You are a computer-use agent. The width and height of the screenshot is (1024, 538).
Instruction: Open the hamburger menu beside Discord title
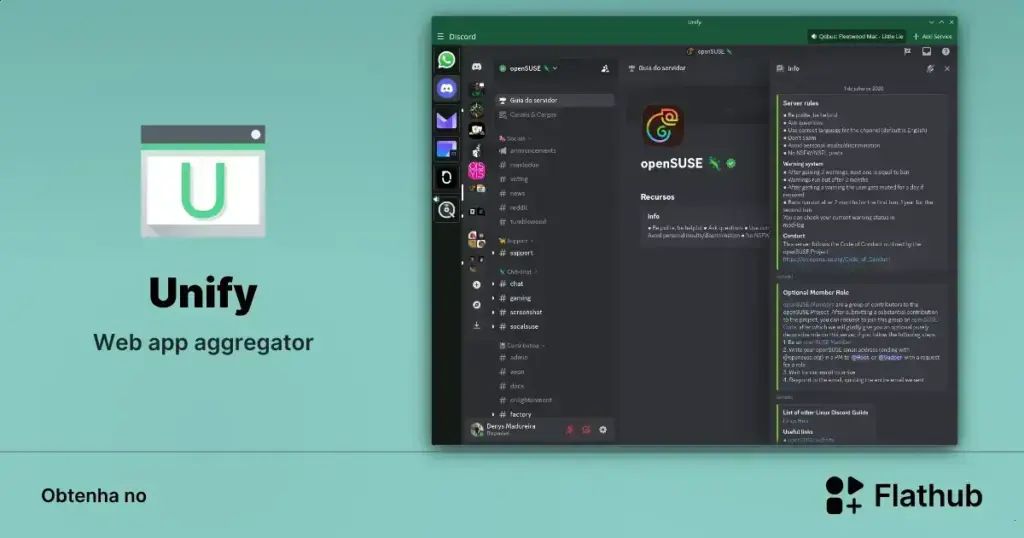point(440,37)
